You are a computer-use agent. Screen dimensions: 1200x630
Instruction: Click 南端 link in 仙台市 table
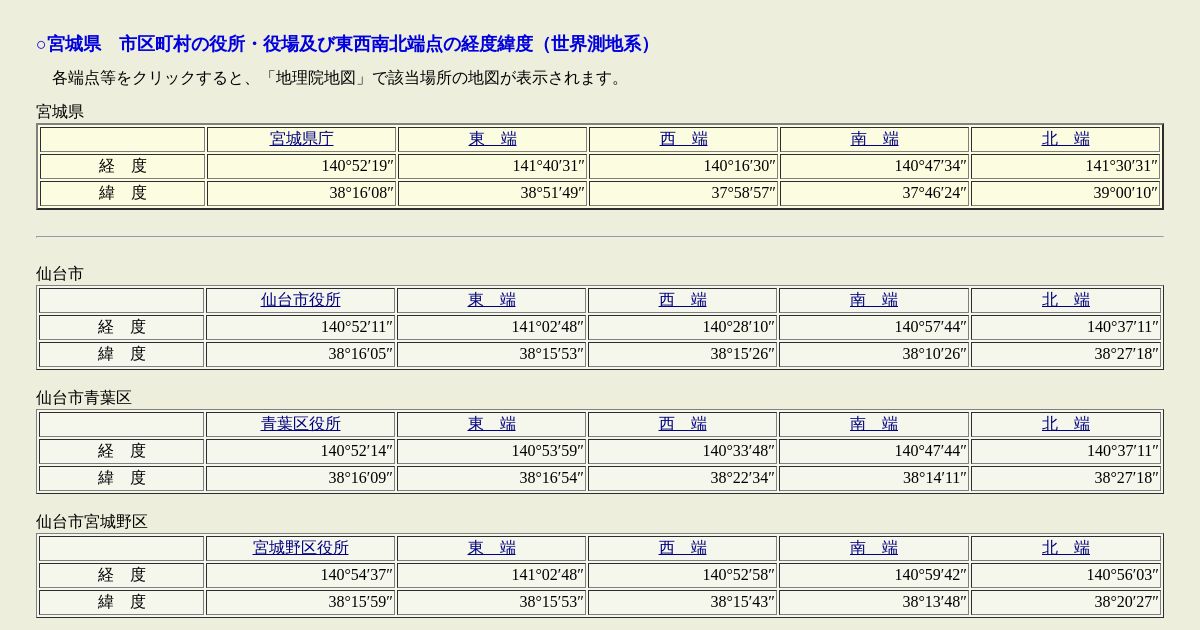874,300
